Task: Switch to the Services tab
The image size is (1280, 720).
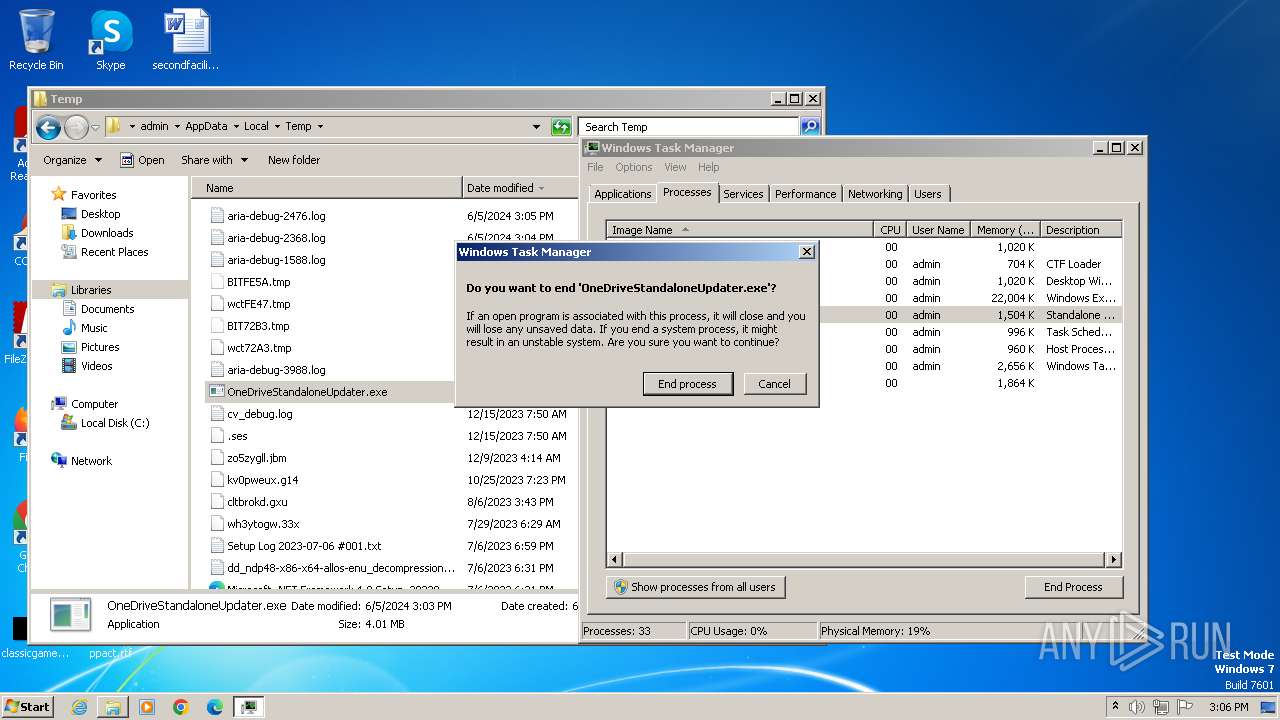Action: tap(743, 194)
